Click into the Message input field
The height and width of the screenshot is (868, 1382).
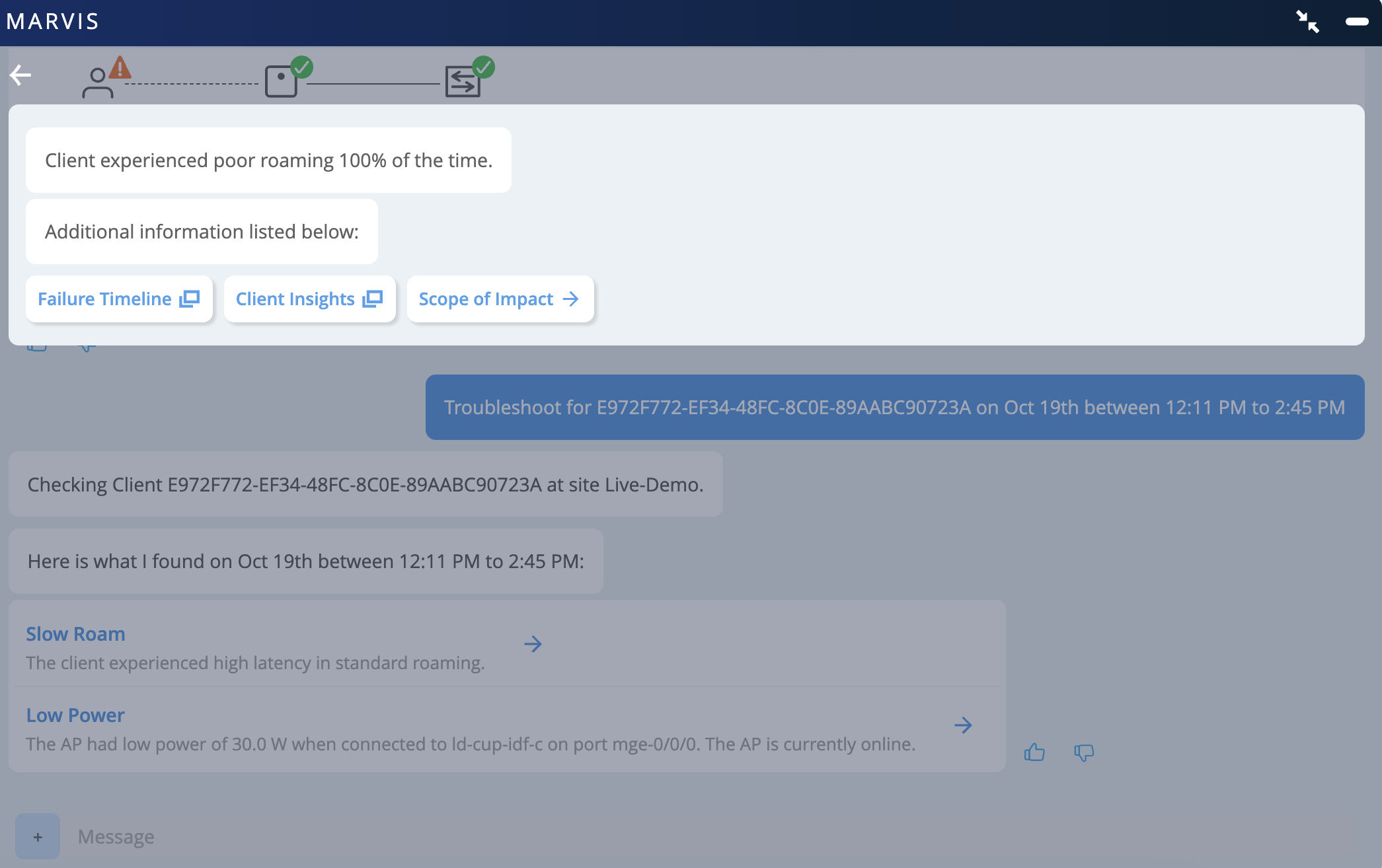click(x=397, y=836)
